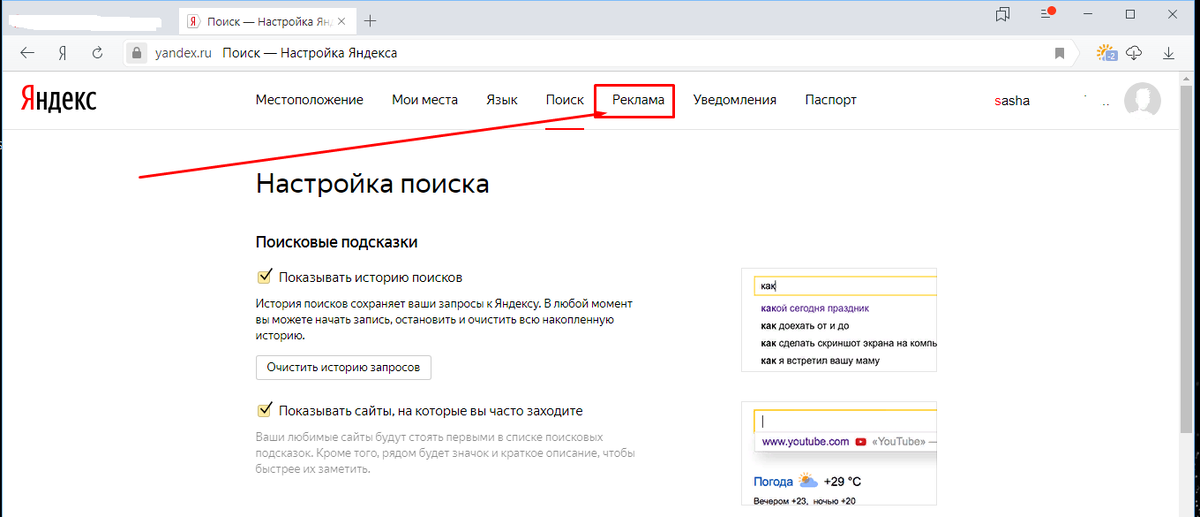Uncheck 'Показывать историю поисков'
1200x517 pixels.
click(265, 277)
